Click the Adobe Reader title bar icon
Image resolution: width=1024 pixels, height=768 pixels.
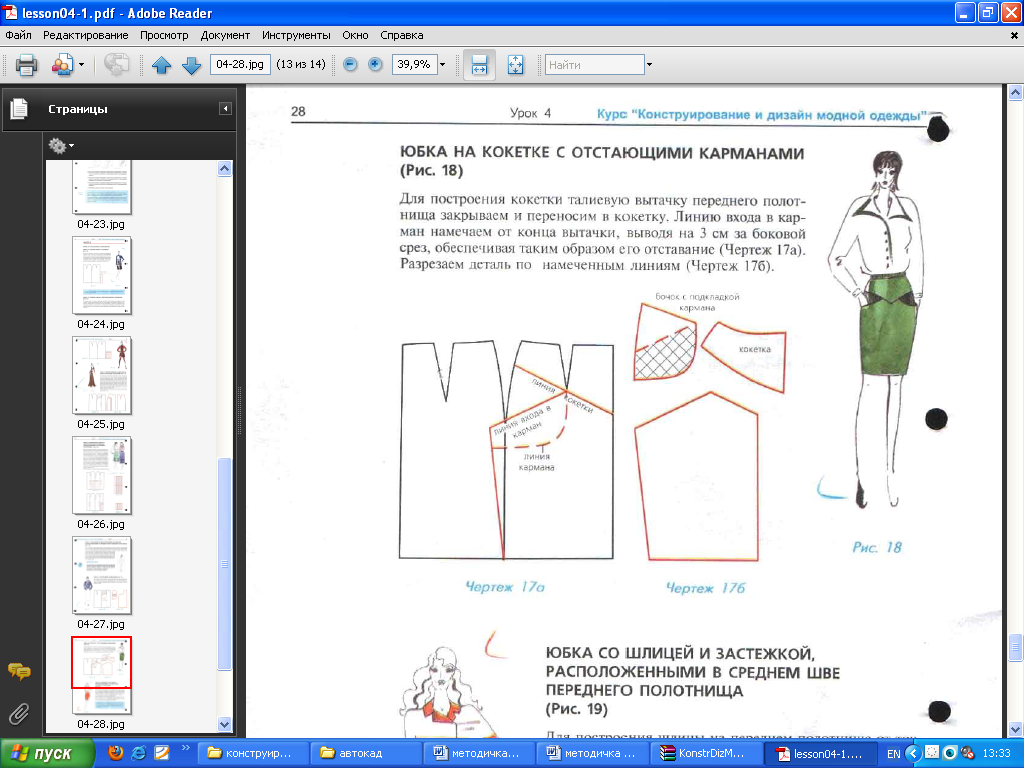click(x=10, y=12)
